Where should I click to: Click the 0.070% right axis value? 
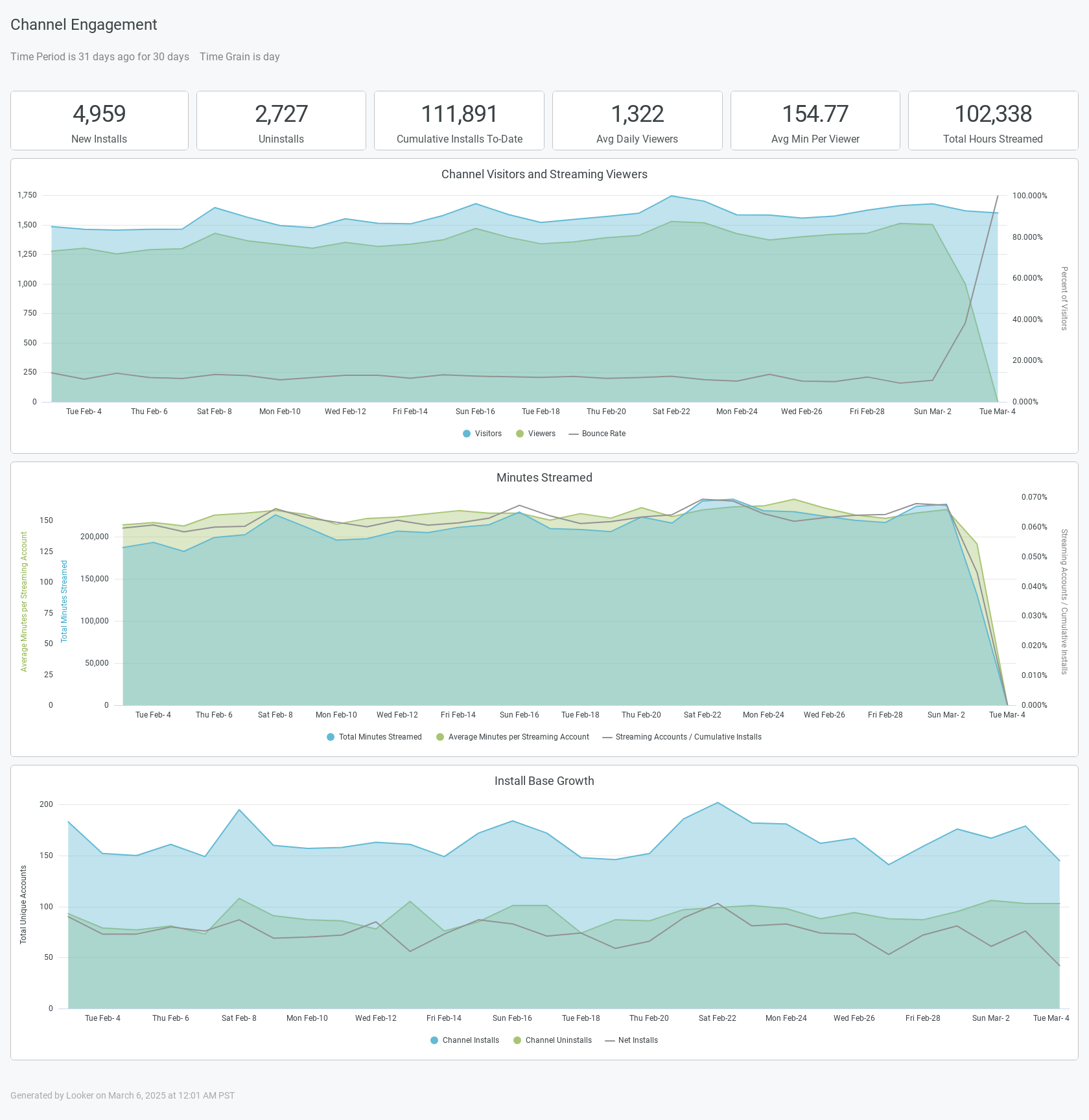tap(1035, 497)
